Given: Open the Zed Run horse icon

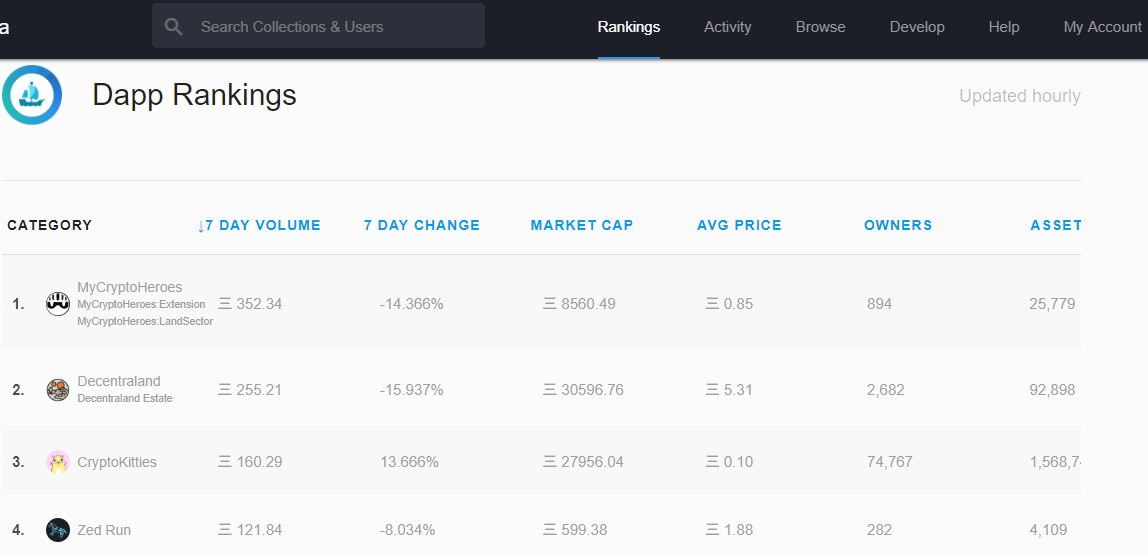Looking at the screenshot, I should click(58, 530).
